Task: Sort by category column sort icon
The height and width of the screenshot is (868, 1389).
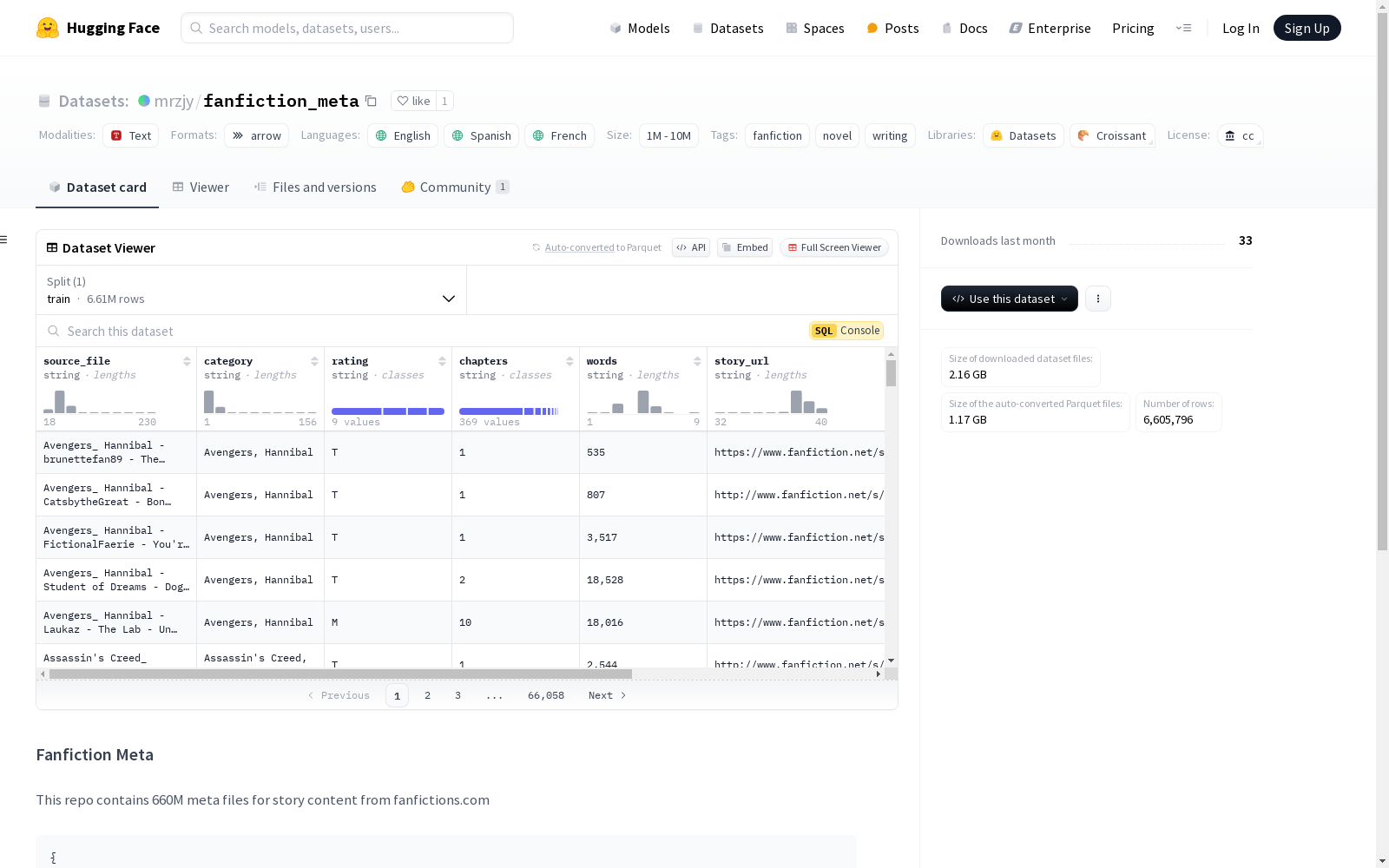Action: point(314,361)
